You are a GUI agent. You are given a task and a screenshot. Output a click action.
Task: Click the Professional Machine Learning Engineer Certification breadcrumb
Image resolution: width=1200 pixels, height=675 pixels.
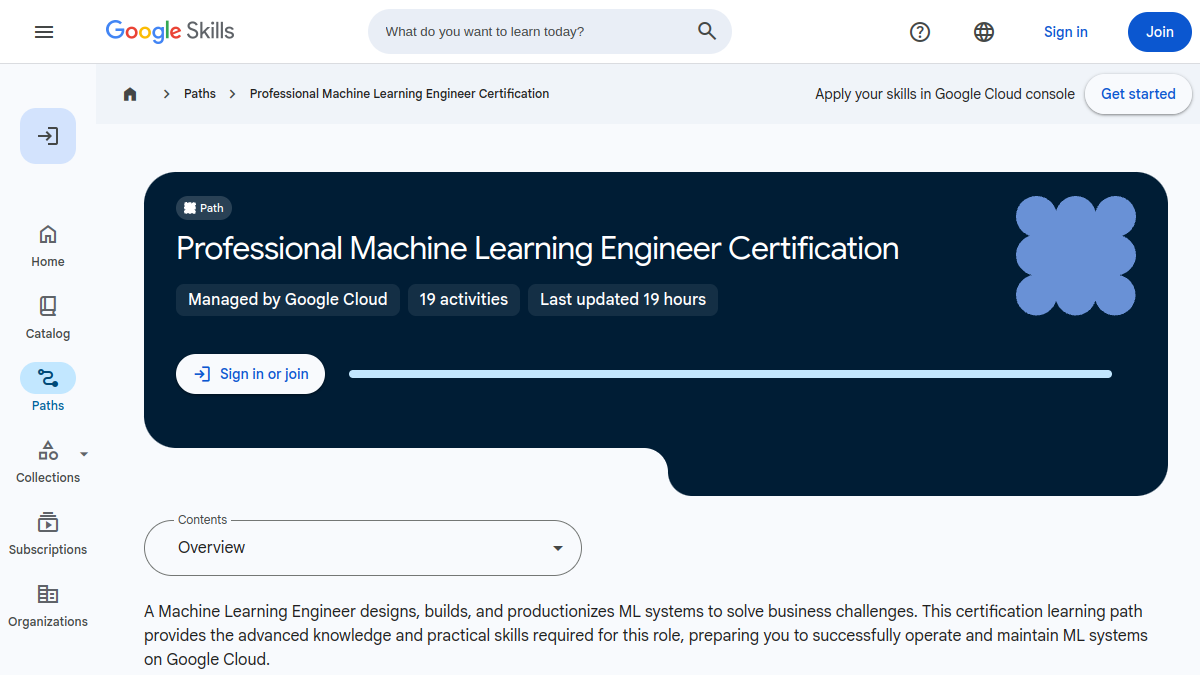(x=399, y=94)
